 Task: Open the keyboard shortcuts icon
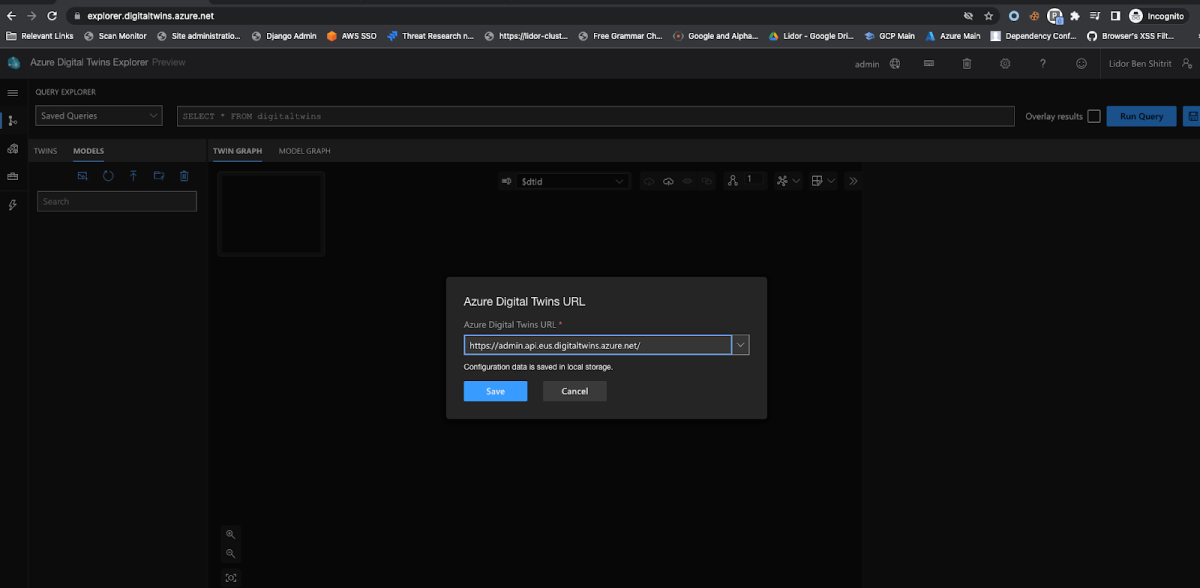(x=929, y=63)
